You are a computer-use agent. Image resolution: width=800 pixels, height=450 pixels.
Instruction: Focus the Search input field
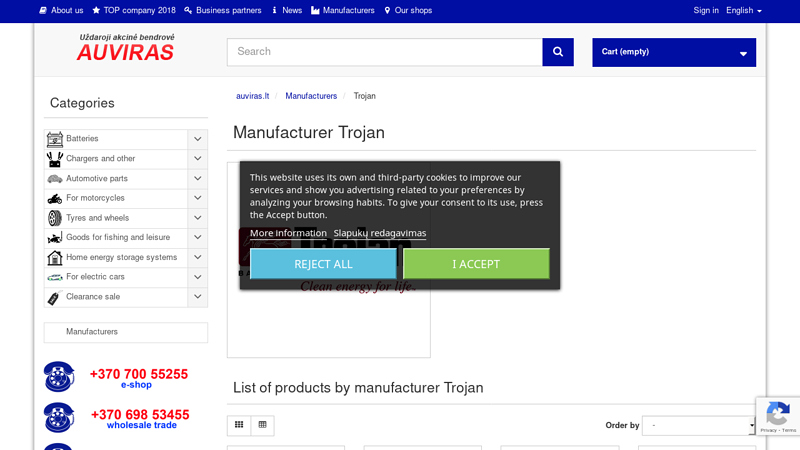[385, 52]
